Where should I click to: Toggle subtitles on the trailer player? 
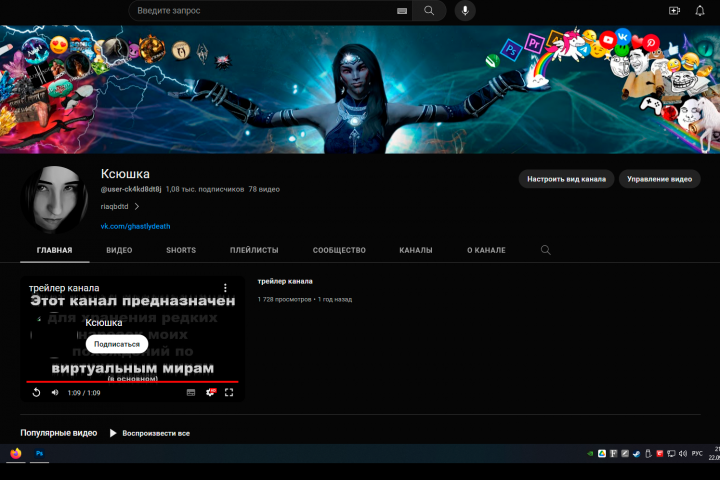point(191,392)
